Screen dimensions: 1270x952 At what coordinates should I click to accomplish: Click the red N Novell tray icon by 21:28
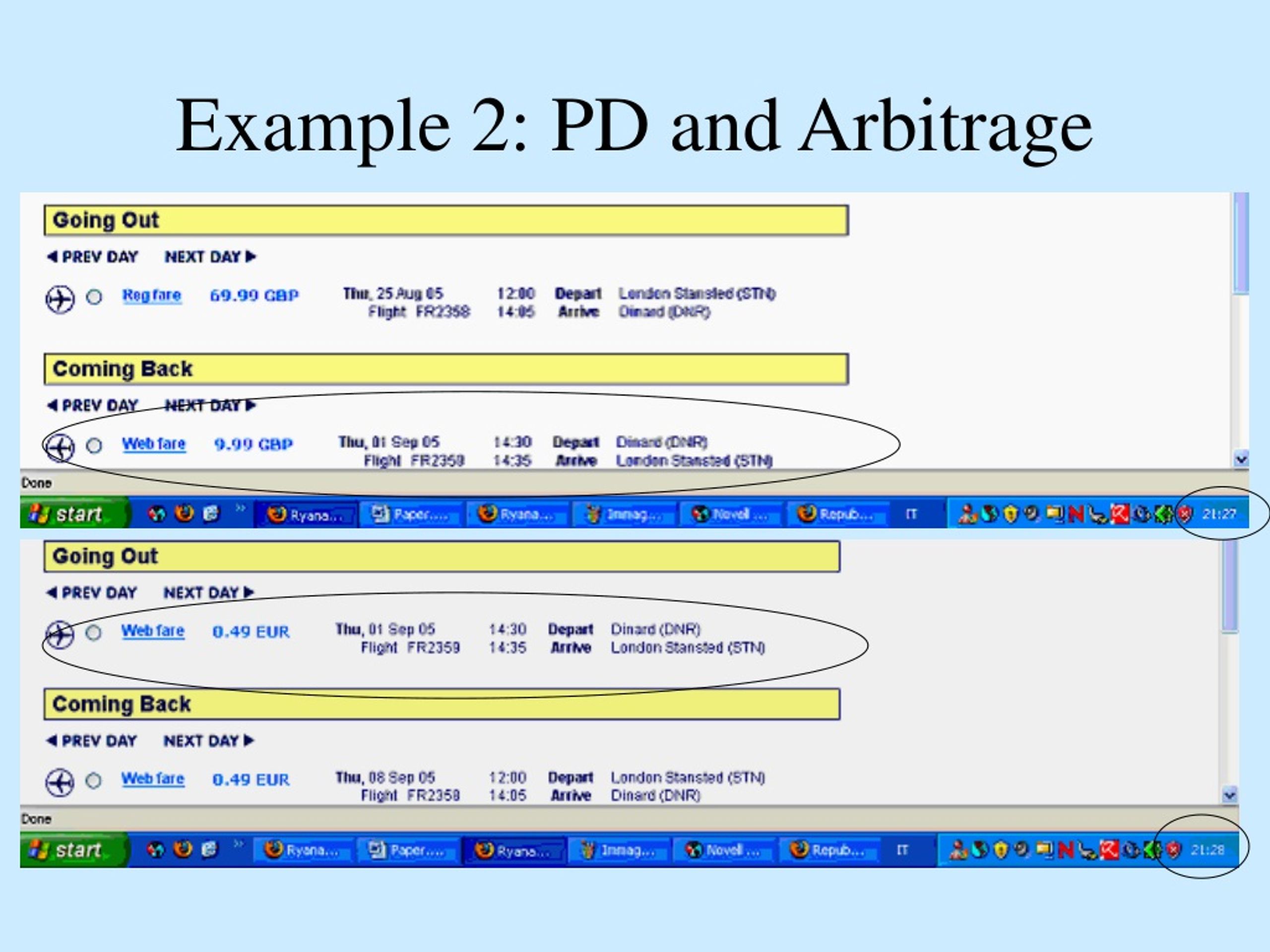[1066, 850]
